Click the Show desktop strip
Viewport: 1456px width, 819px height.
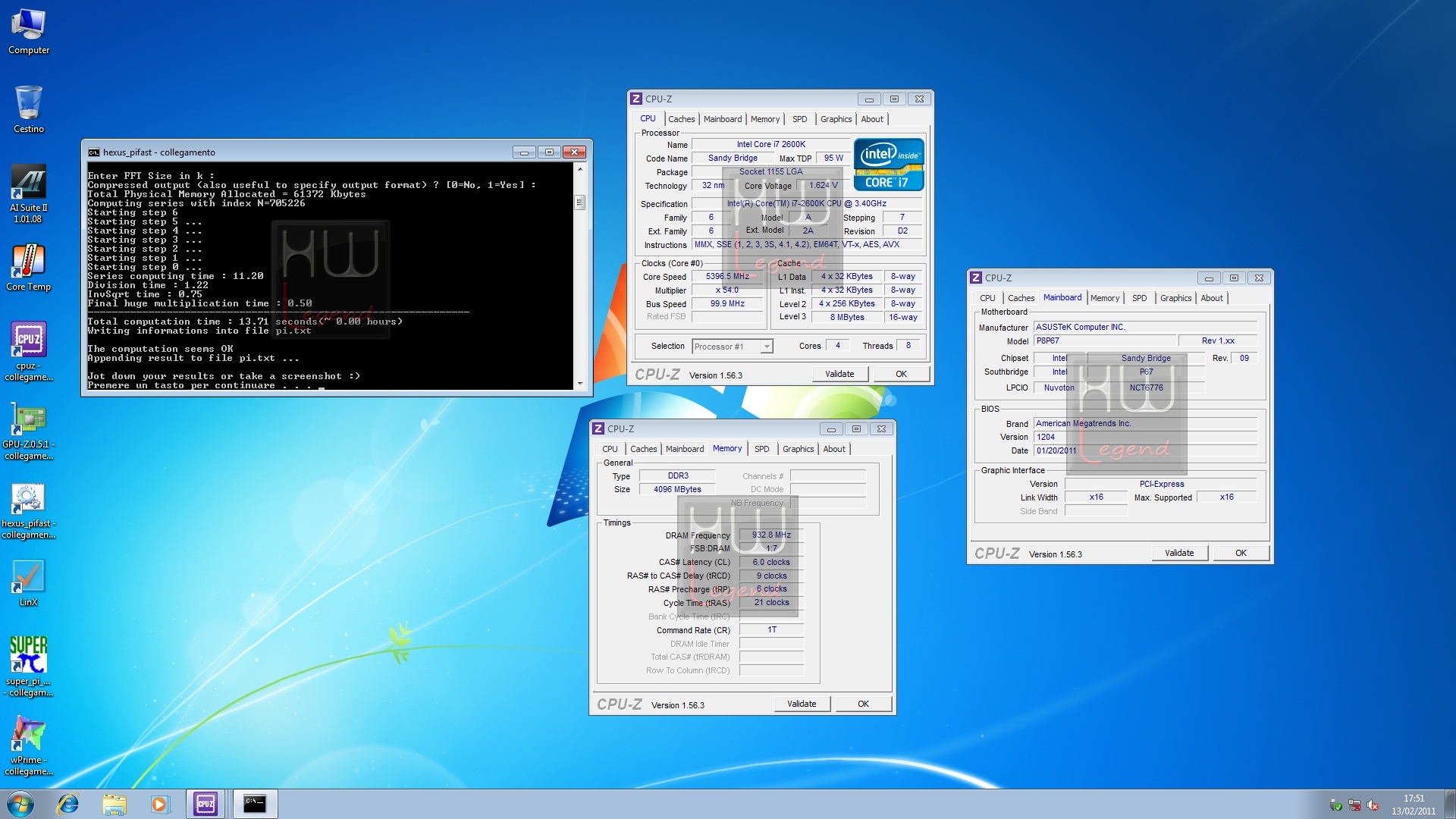[x=1450, y=804]
